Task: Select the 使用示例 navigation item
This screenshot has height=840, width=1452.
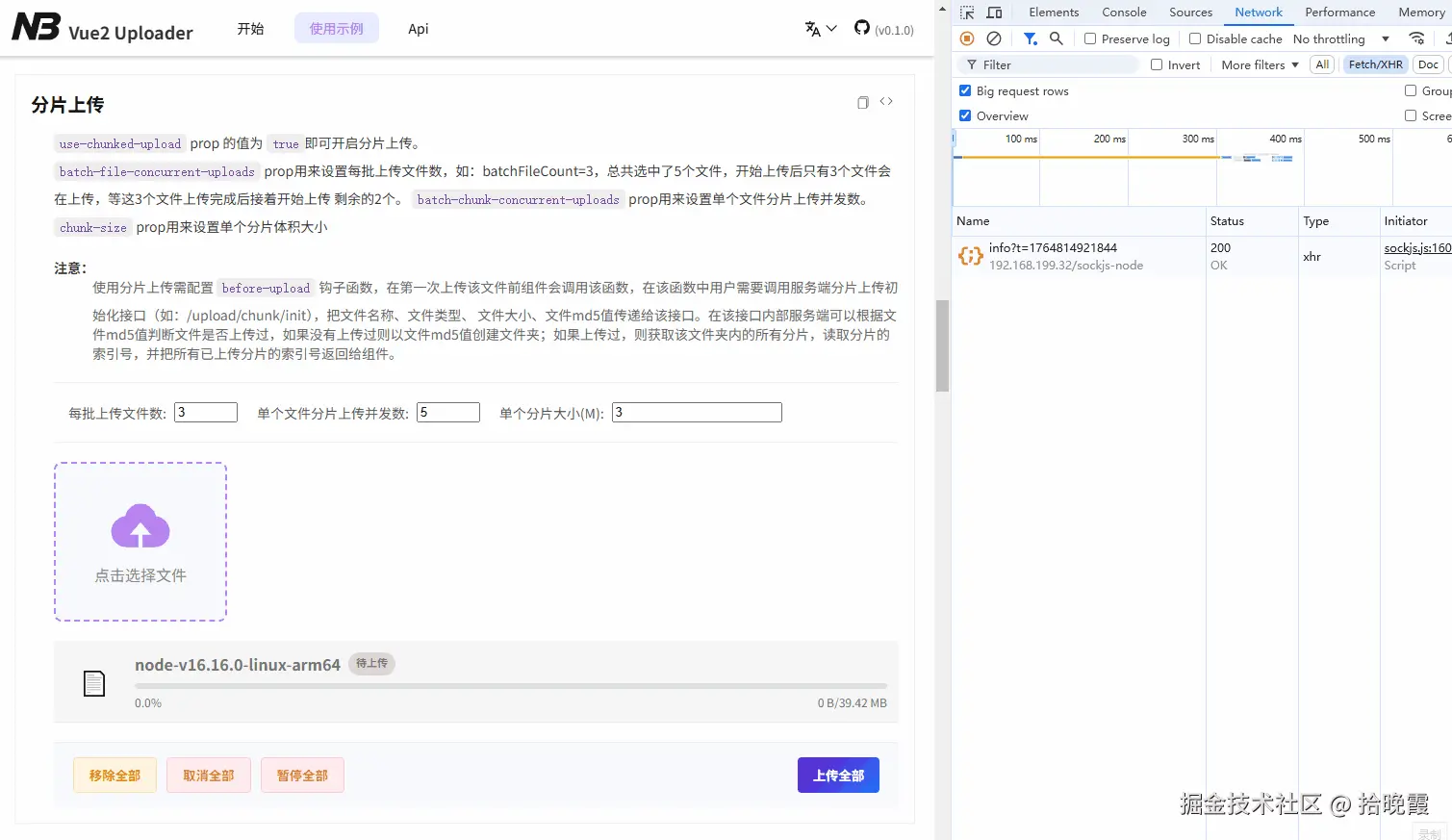Action: (336, 28)
